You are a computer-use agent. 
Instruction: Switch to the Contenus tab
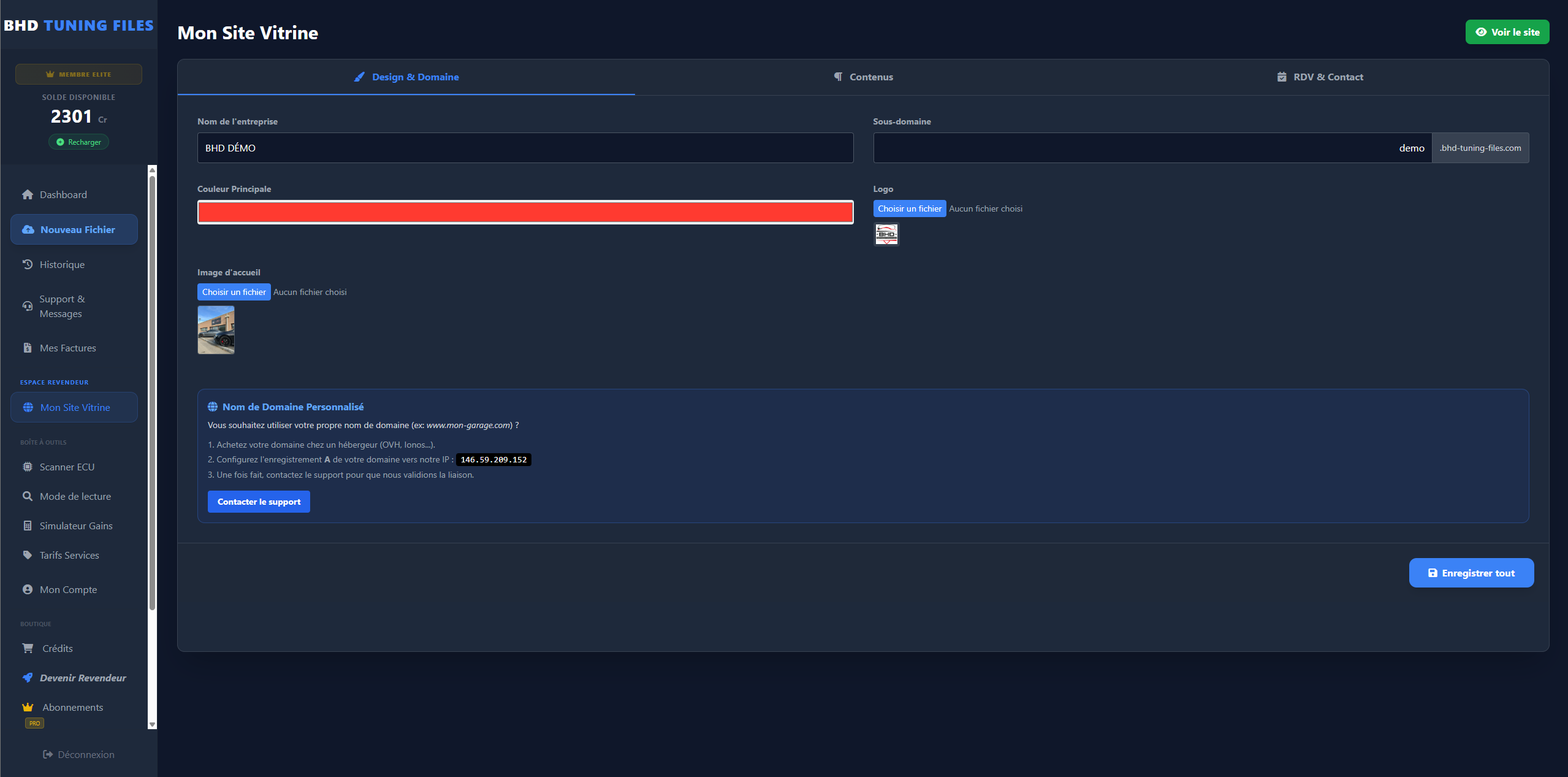(864, 77)
